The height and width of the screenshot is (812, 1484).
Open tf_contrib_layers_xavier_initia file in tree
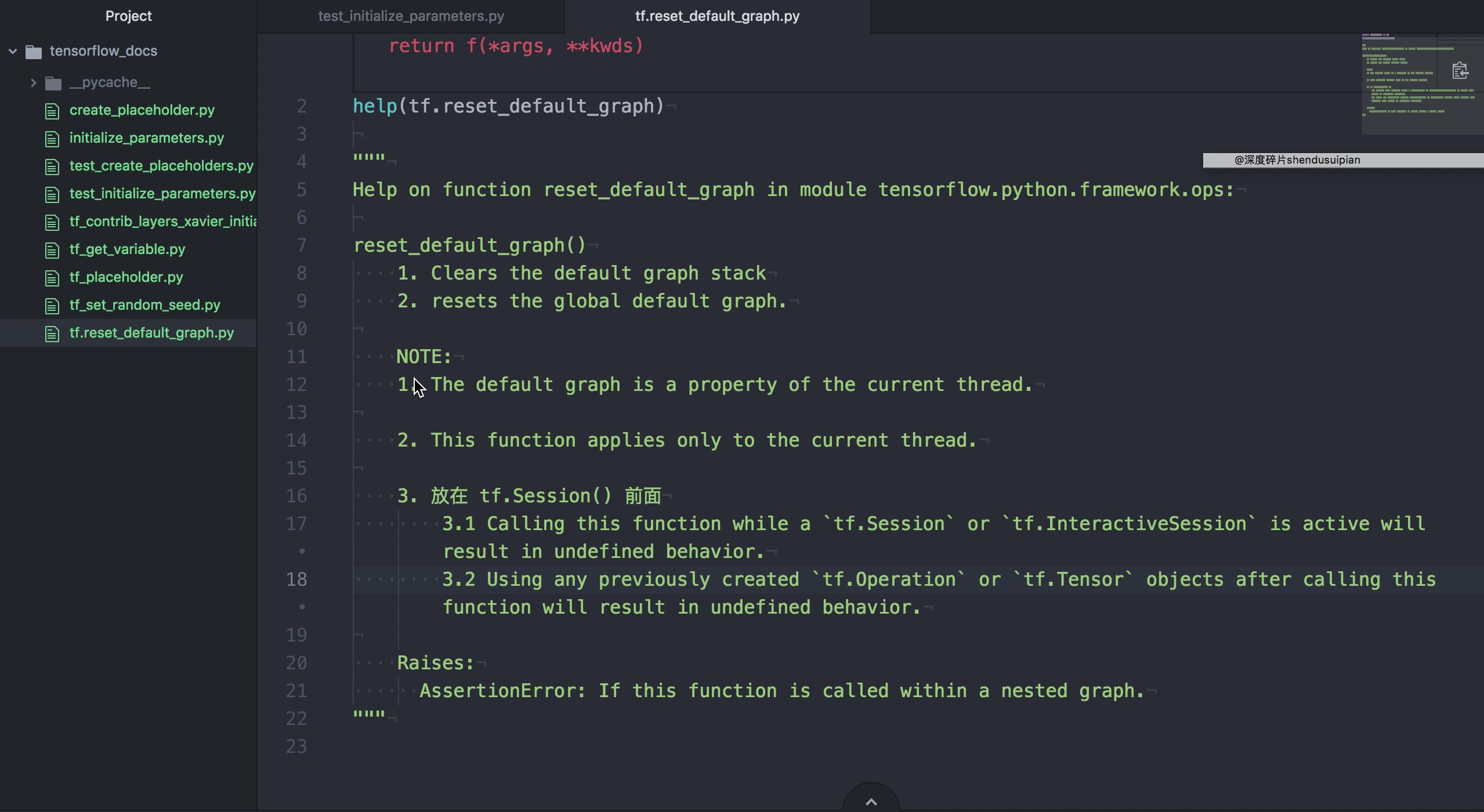coord(163,222)
